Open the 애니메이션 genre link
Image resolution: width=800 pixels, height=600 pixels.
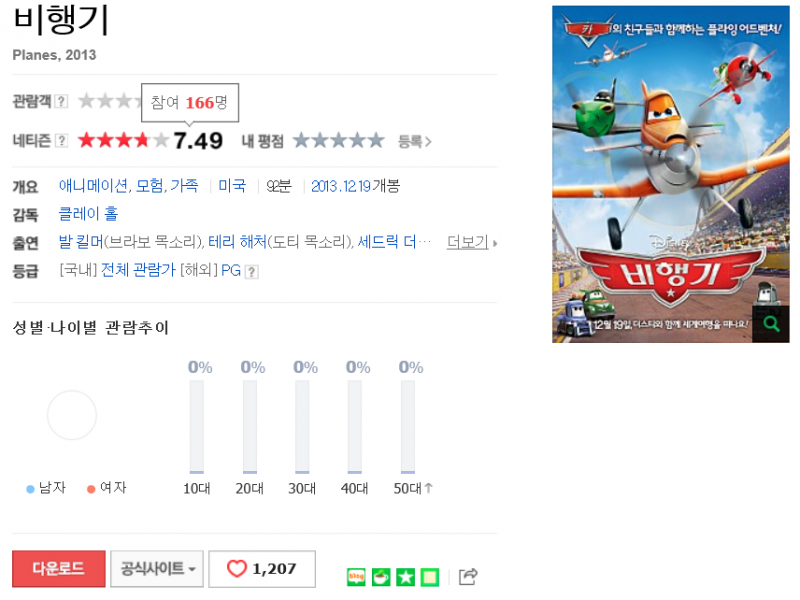[93, 186]
